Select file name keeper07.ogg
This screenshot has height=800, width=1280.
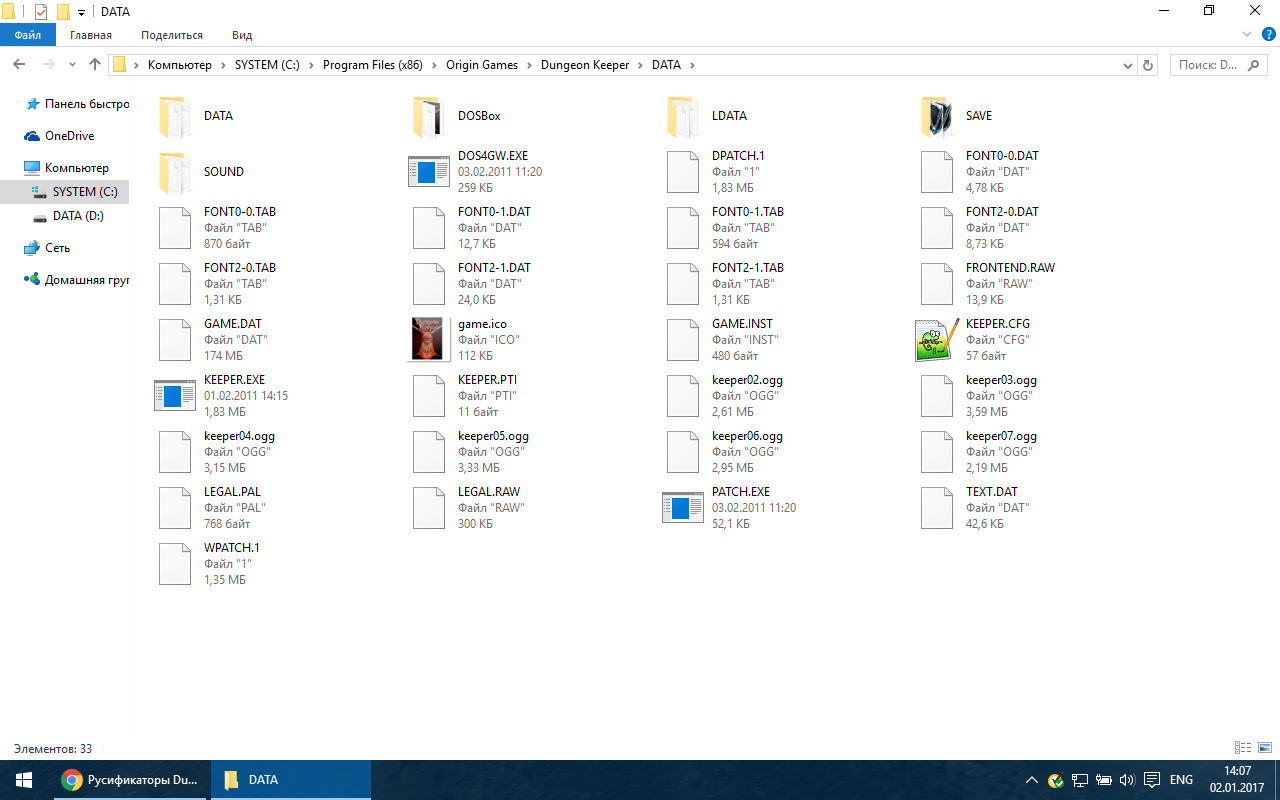coord(1001,436)
